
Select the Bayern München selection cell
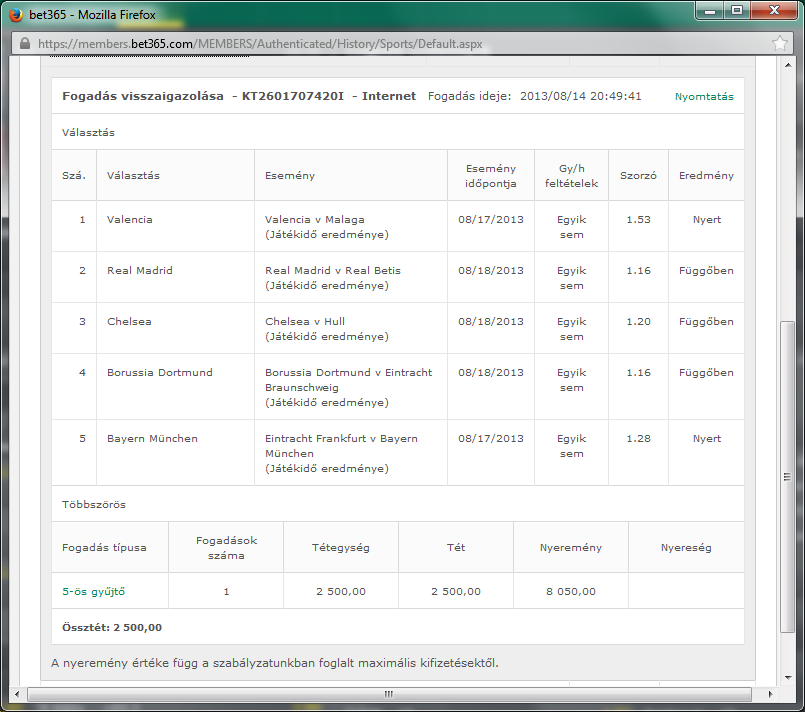coord(175,453)
